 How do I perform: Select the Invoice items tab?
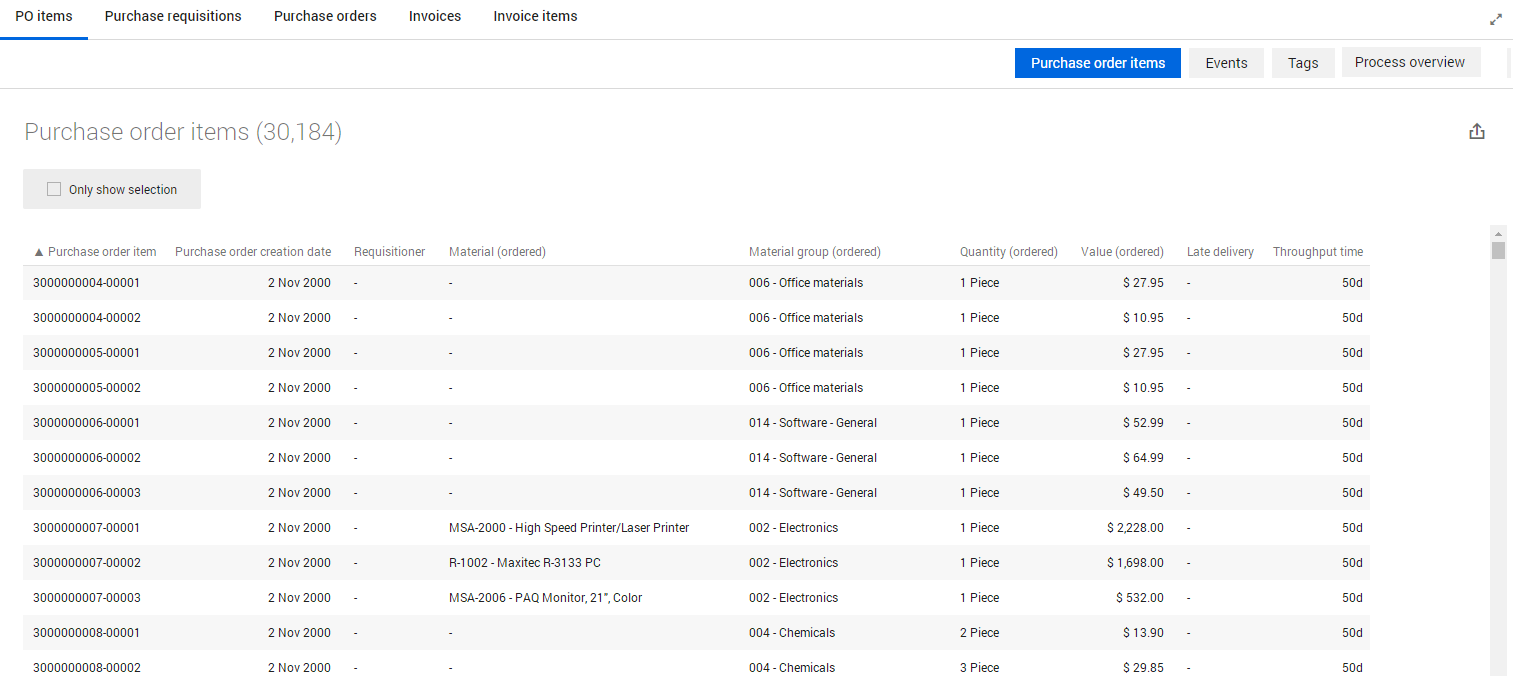pos(535,16)
